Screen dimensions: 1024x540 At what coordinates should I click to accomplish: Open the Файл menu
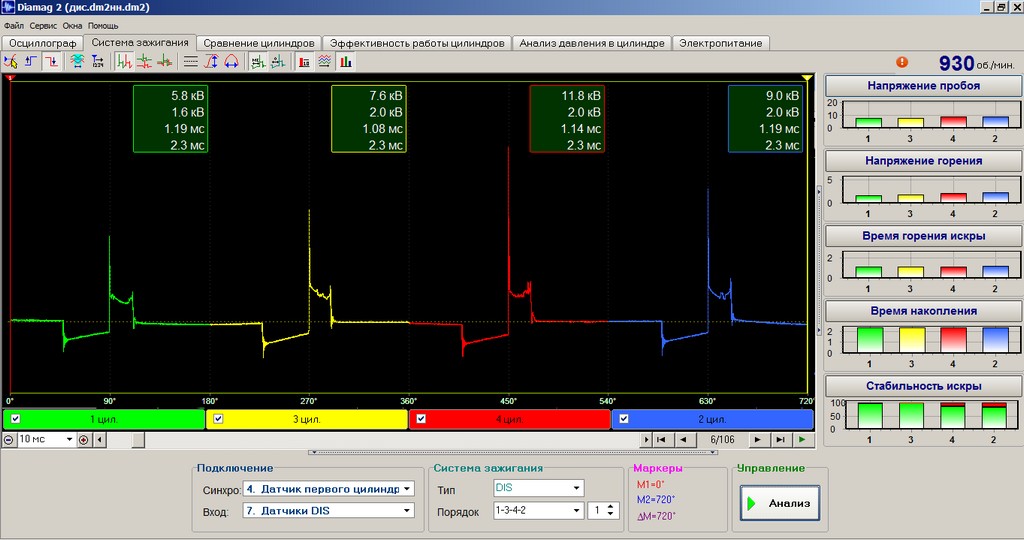click(x=14, y=26)
